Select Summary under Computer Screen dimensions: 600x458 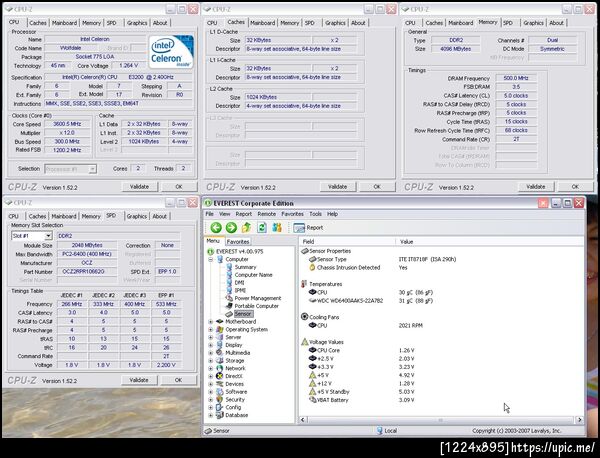point(245,267)
